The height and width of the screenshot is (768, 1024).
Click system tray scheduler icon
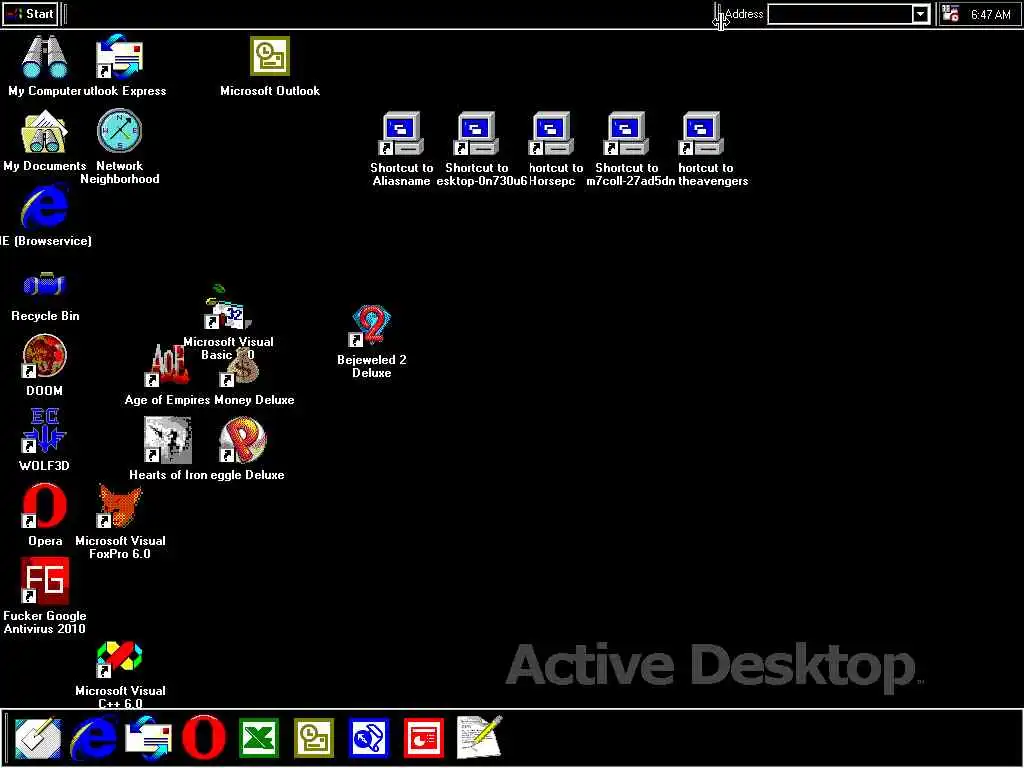pyautogui.click(x=951, y=13)
